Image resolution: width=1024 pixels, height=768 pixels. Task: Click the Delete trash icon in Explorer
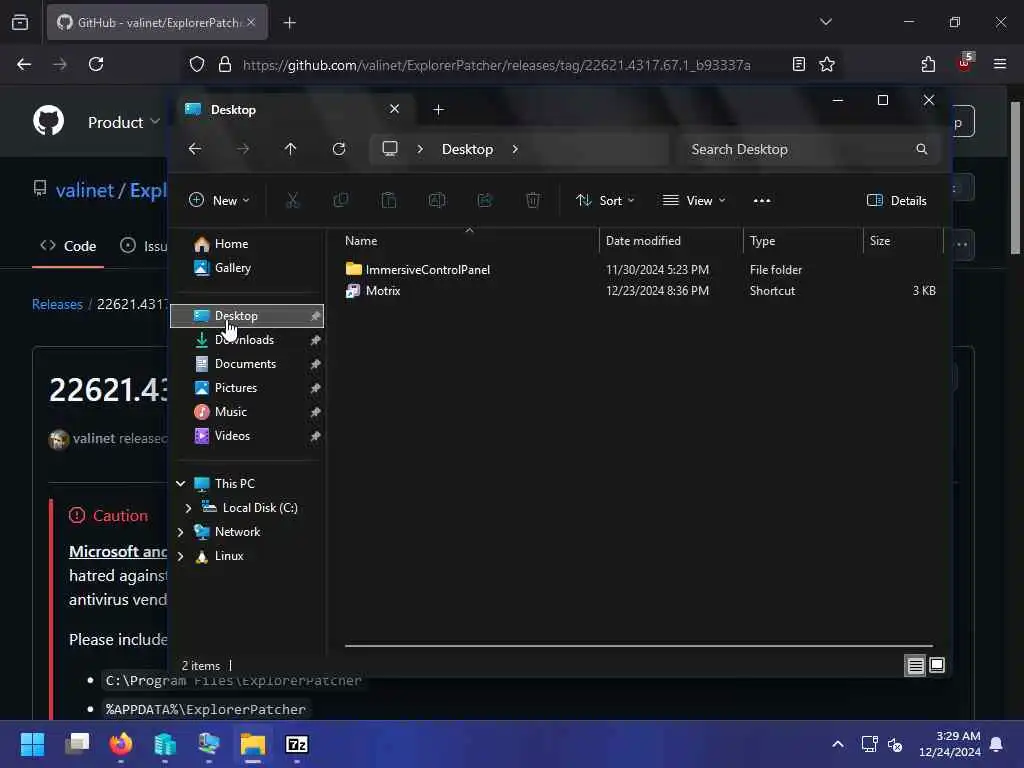(x=533, y=200)
